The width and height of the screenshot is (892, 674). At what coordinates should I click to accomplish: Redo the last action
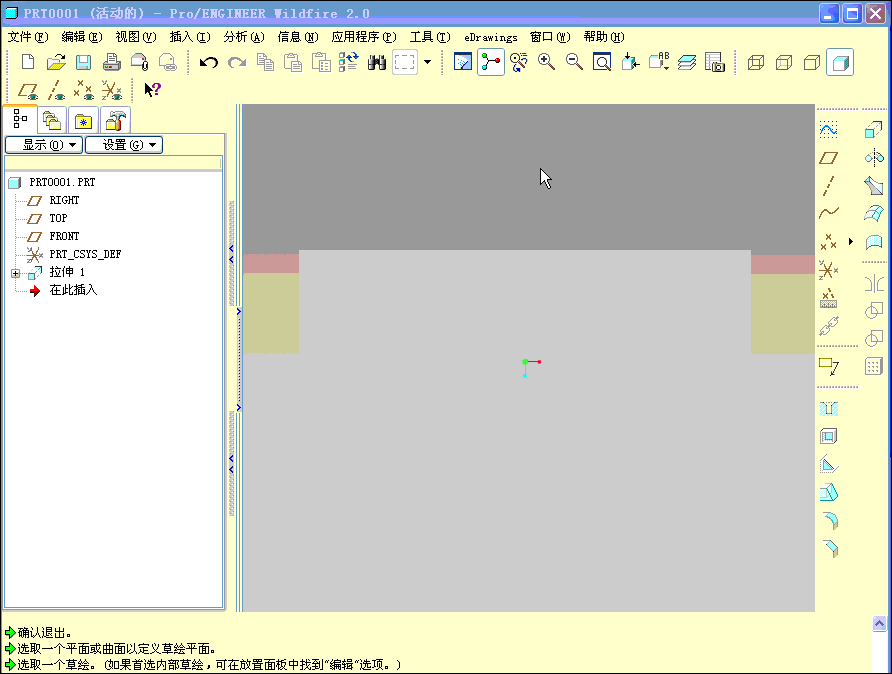click(x=237, y=62)
